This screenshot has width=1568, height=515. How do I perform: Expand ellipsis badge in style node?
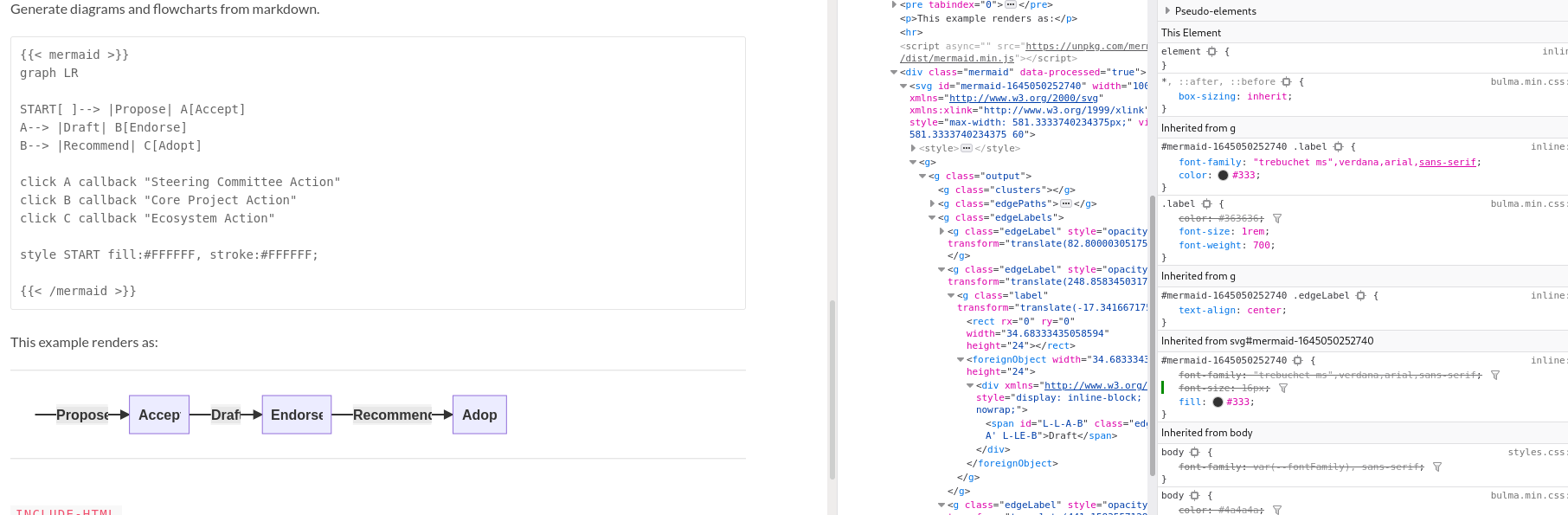(x=967, y=149)
